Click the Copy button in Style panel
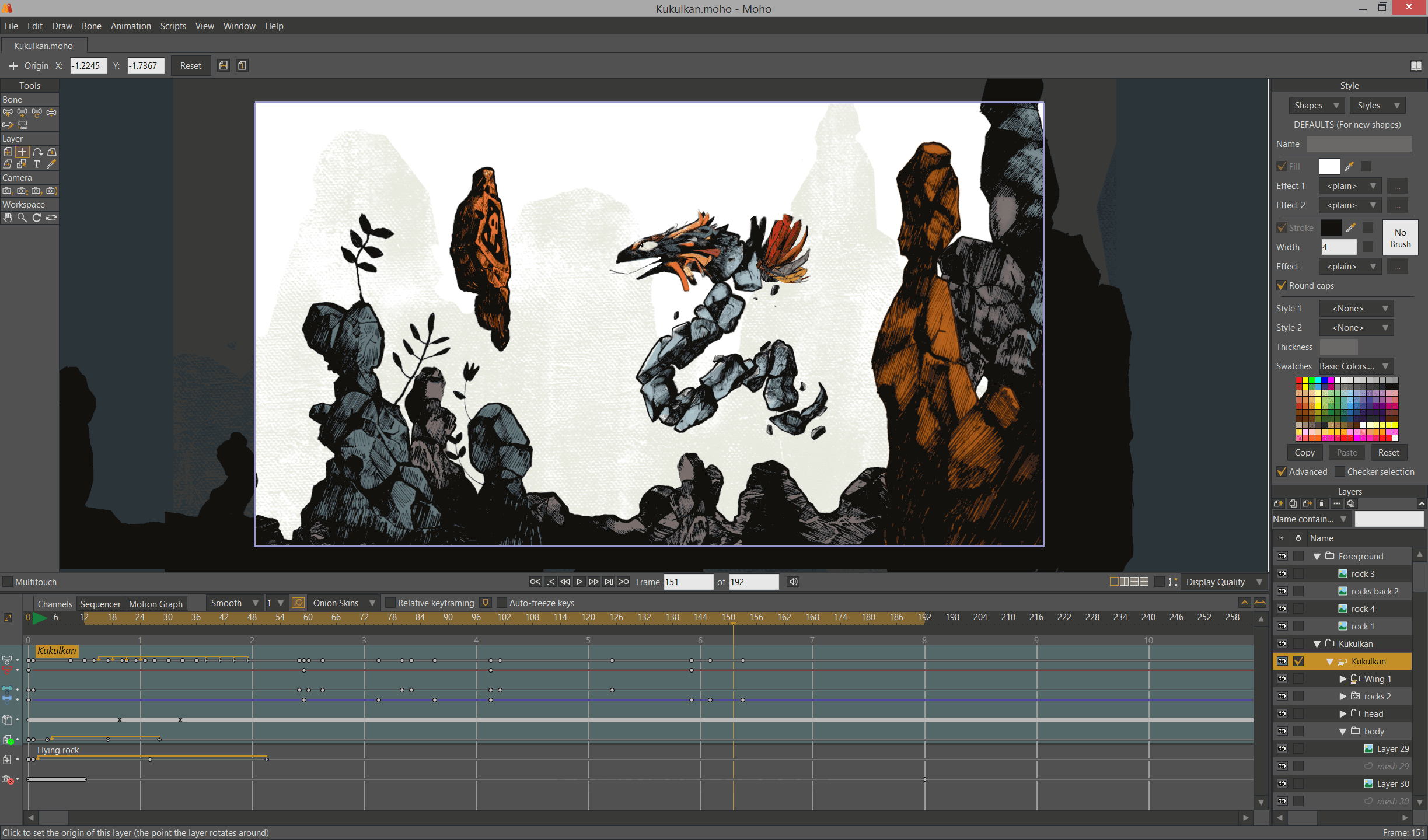 [x=1304, y=453]
